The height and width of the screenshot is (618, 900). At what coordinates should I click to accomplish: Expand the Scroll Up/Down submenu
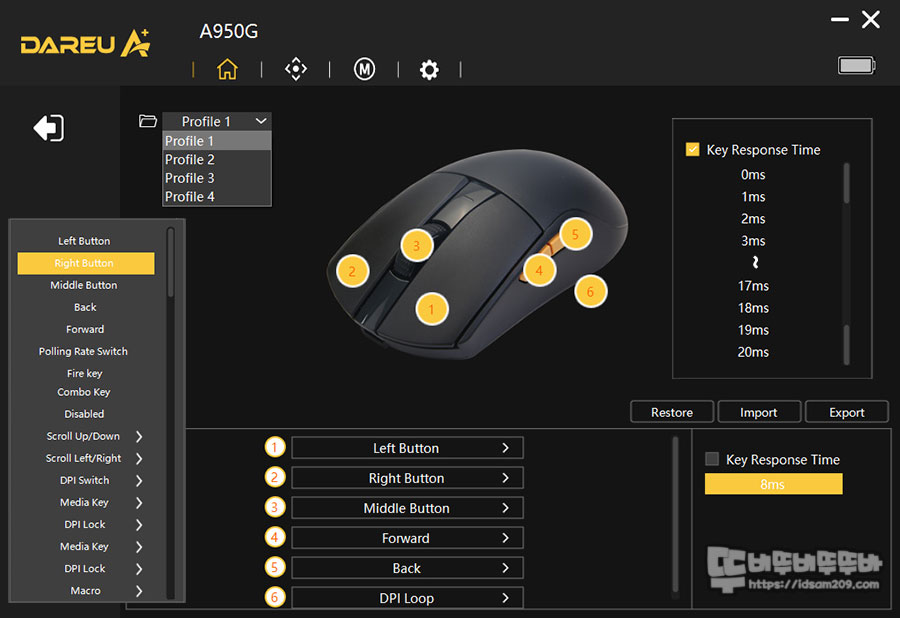(139, 437)
